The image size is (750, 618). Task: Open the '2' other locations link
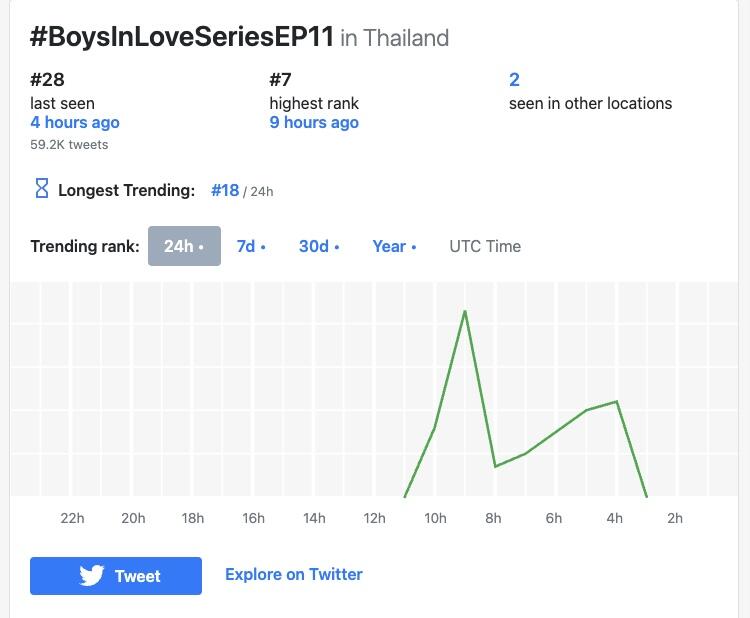(514, 80)
